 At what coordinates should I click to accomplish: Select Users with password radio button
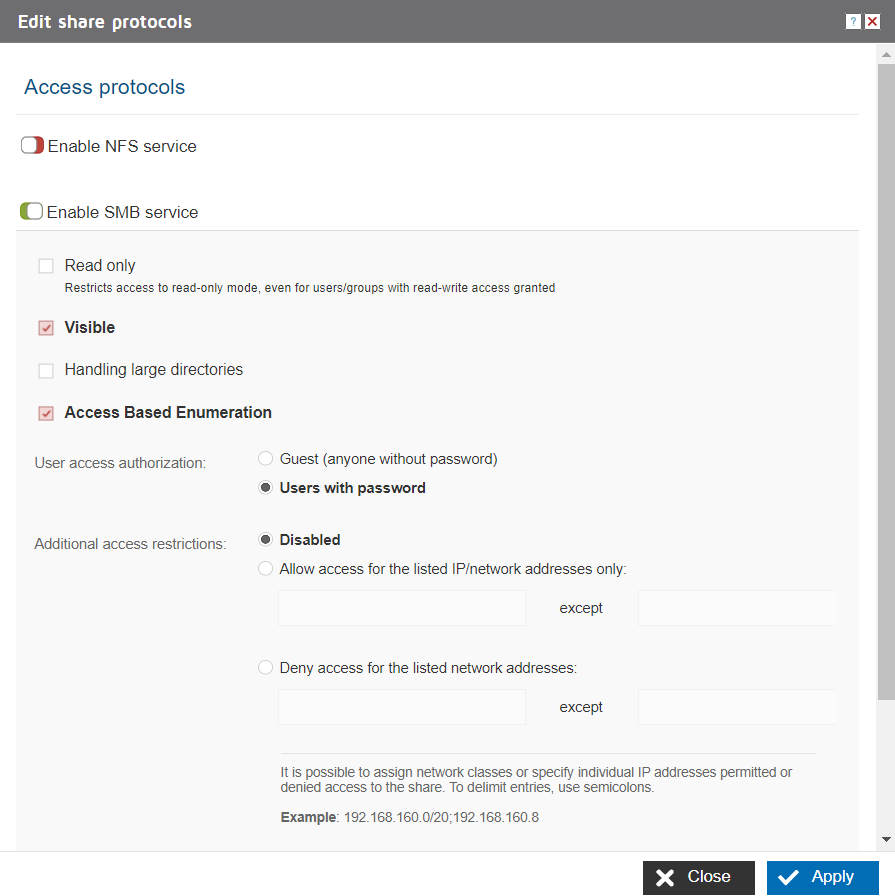click(x=265, y=487)
